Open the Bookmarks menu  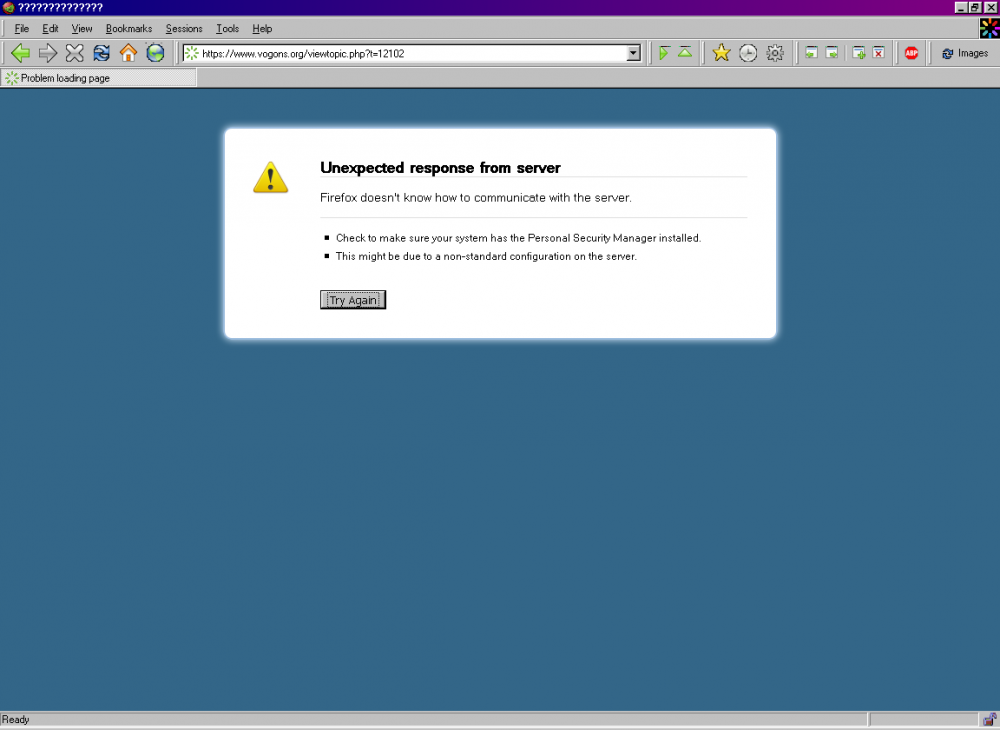pyautogui.click(x=129, y=29)
